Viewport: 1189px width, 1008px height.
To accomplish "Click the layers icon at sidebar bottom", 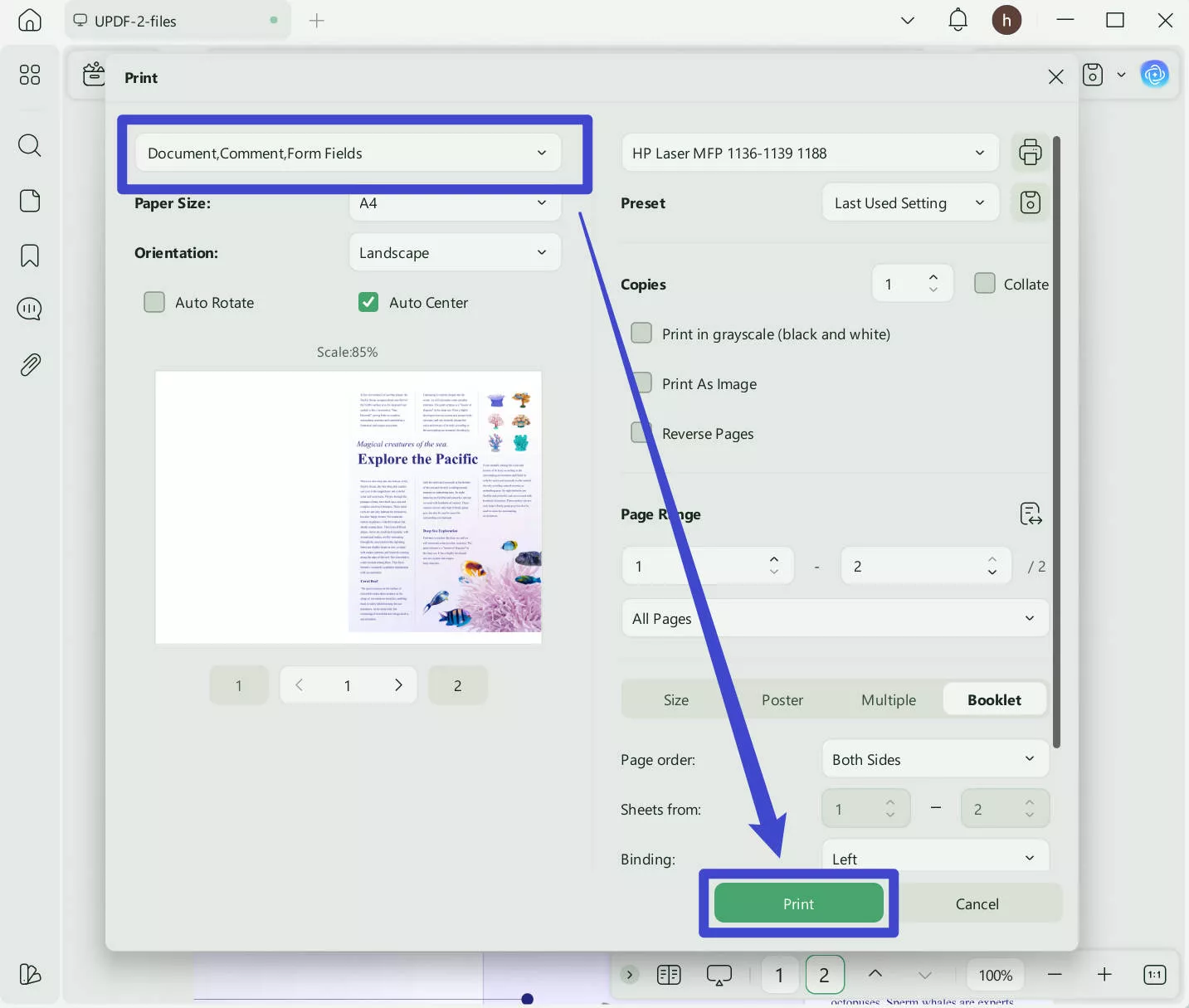I will tap(30, 974).
